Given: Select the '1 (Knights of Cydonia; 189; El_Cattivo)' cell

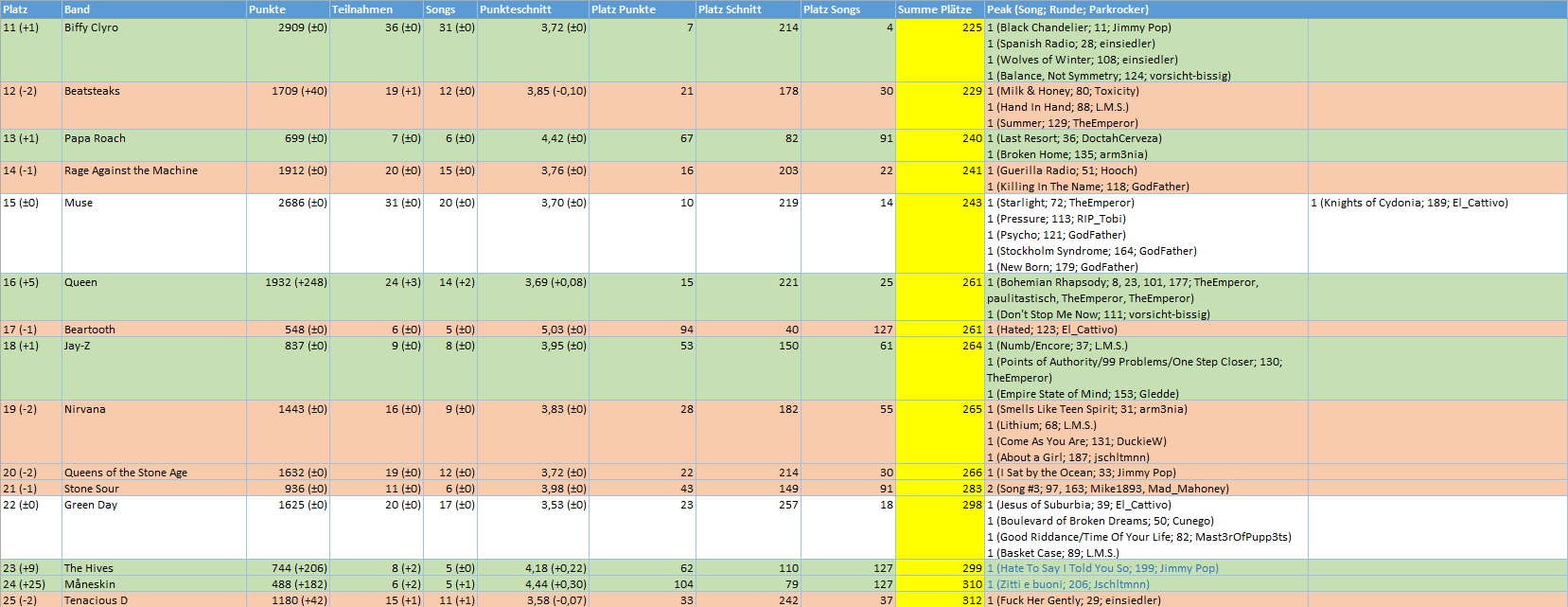Looking at the screenshot, I should pos(1437,235).
